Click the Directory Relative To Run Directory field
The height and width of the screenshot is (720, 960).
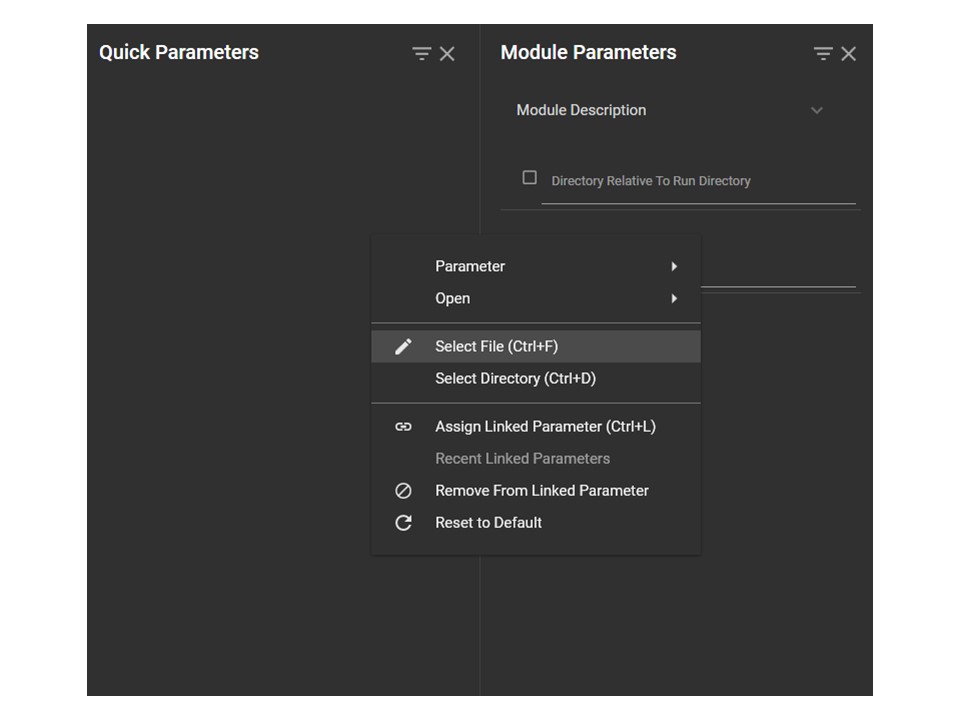pyautogui.click(x=698, y=181)
